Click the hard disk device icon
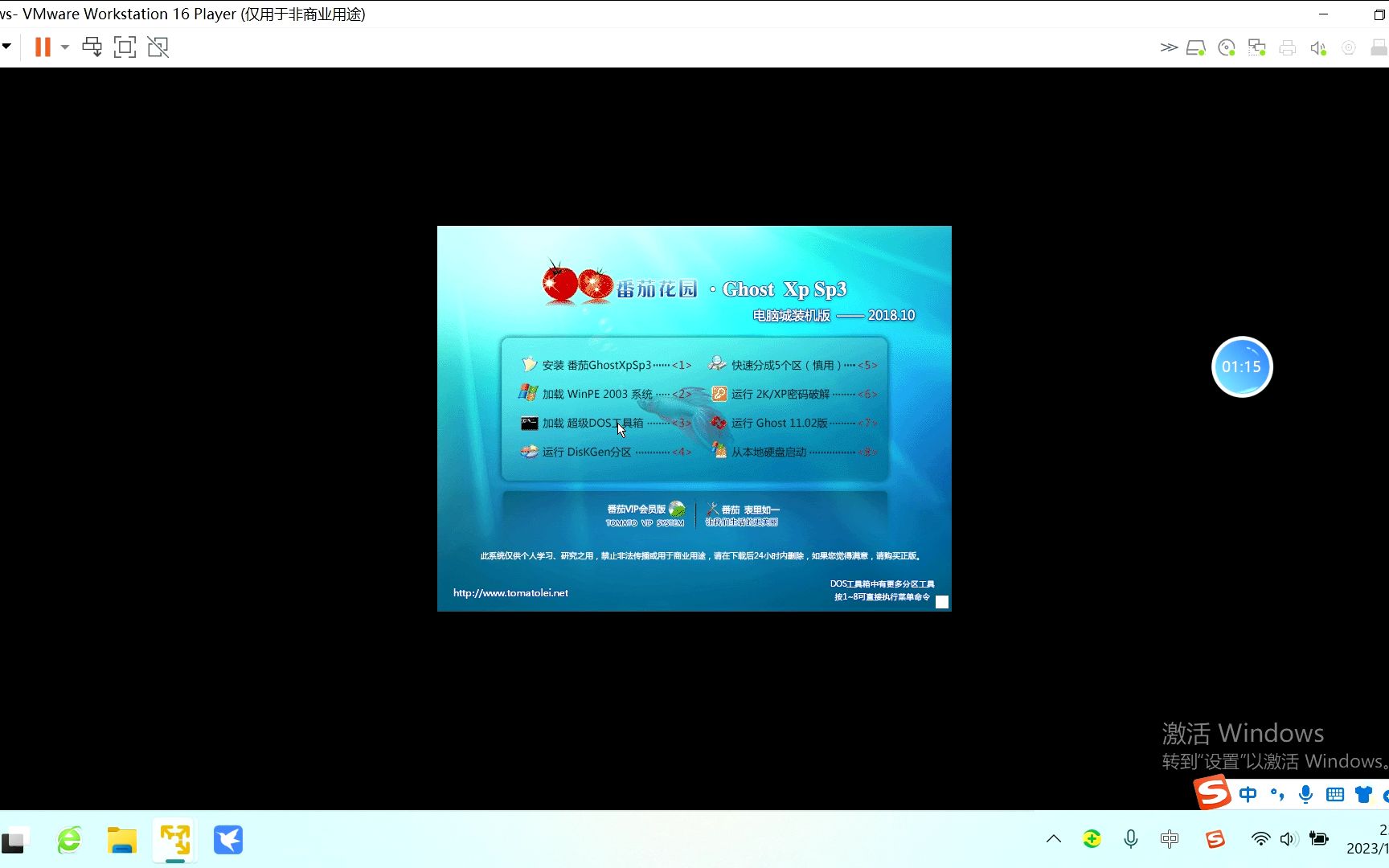1389x868 pixels. (x=1196, y=48)
